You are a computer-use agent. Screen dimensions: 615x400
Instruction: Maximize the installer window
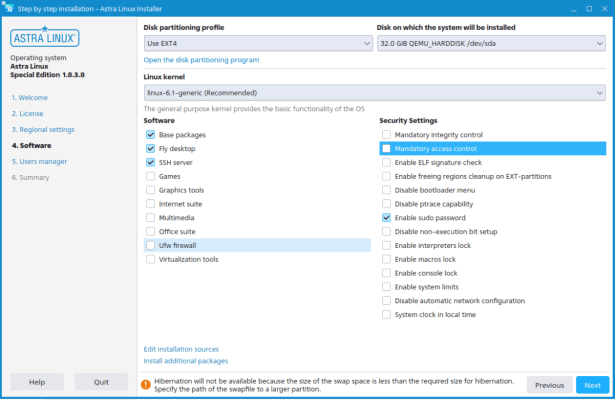589,9
